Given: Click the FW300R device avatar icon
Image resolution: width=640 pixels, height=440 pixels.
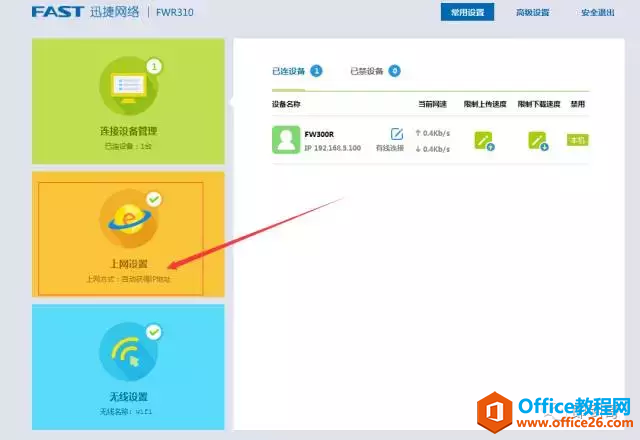Looking at the screenshot, I should [x=286, y=140].
